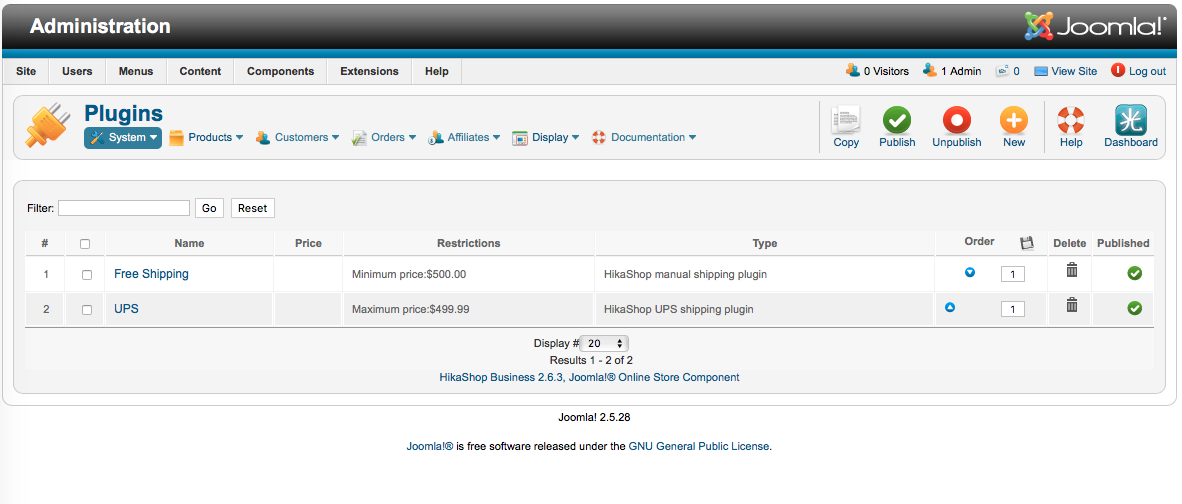
Task: Click the Name column header
Action: pyautogui.click(x=189, y=243)
